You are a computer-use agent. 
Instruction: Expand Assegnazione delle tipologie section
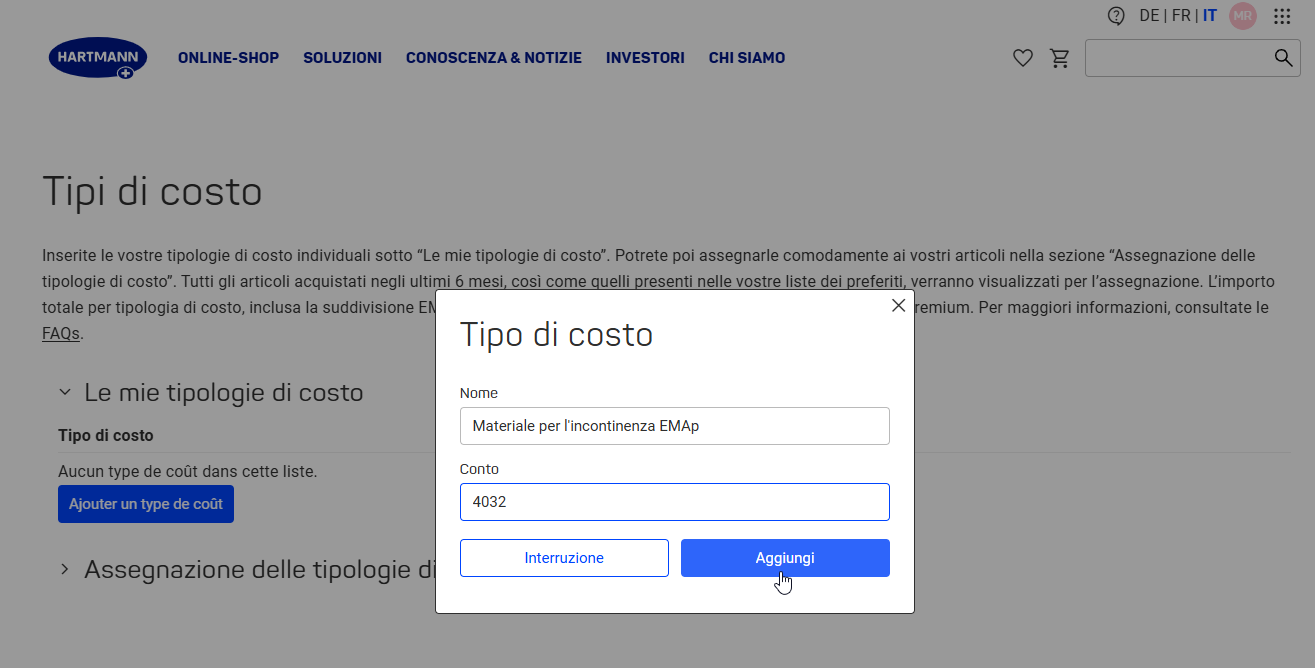click(65, 569)
